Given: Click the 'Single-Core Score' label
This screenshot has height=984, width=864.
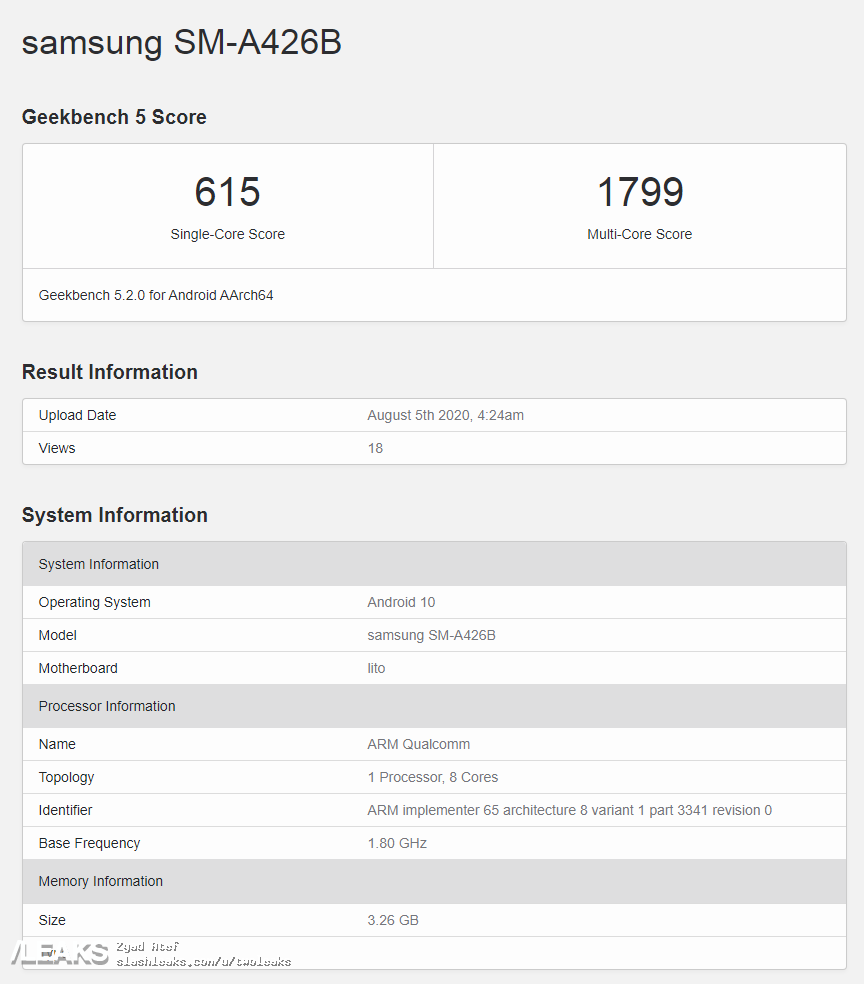Looking at the screenshot, I should click(227, 234).
